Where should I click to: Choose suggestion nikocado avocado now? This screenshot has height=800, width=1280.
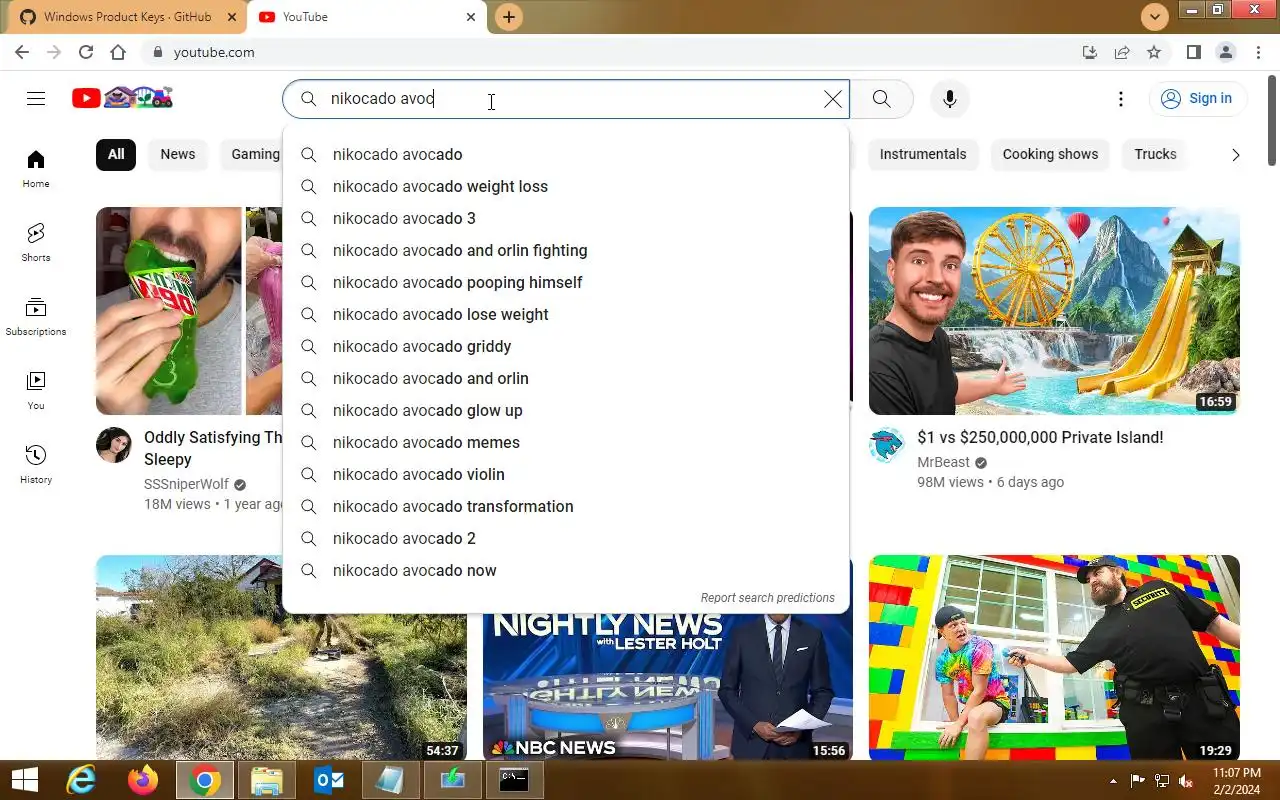[x=566, y=570]
